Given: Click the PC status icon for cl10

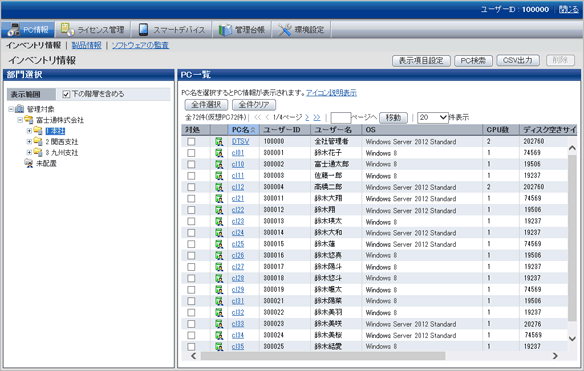Looking at the screenshot, I should click(219, 164).
